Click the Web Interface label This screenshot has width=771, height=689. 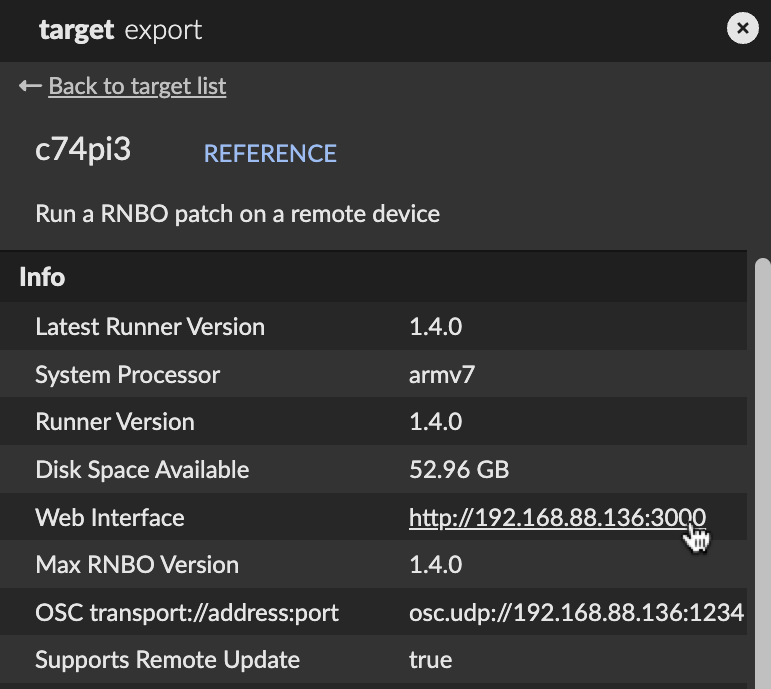coord(110,517)
